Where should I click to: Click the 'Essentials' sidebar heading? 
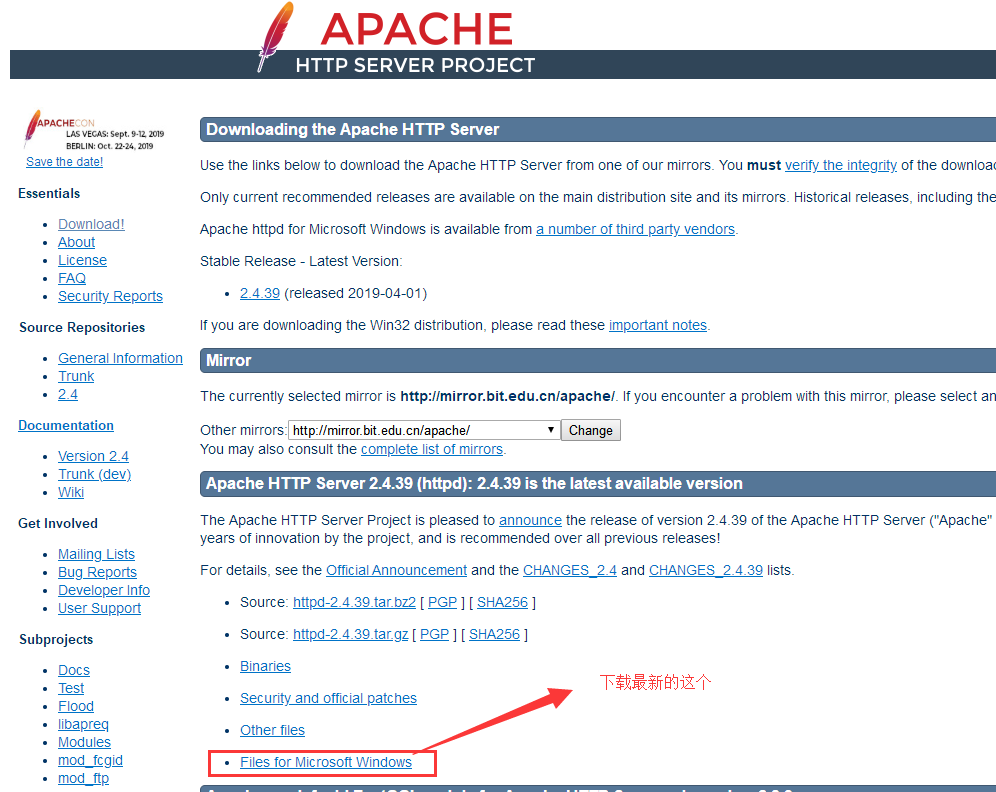[x=49, y=194]
